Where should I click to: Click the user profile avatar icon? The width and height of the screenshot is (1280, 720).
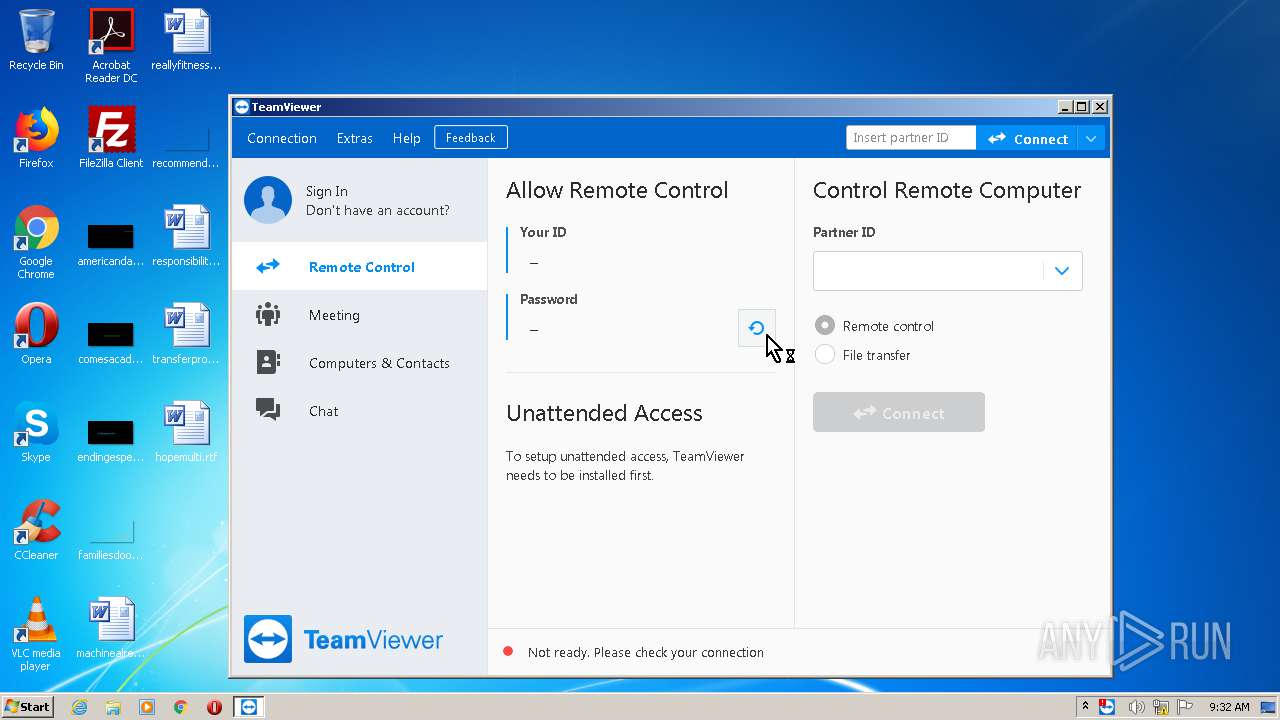pyautogui.click(x=268, y=200)
